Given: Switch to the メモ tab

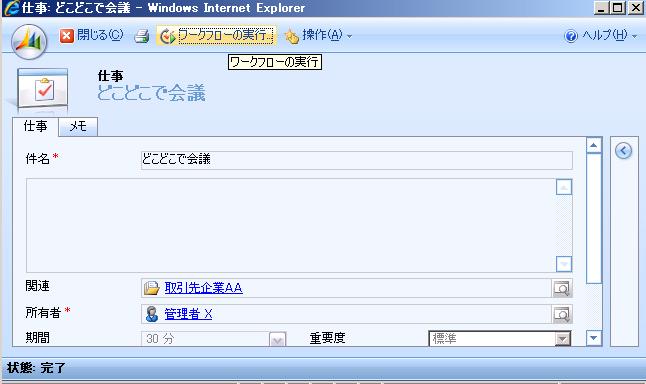Looking at the screenshot, I should [78, 126].
